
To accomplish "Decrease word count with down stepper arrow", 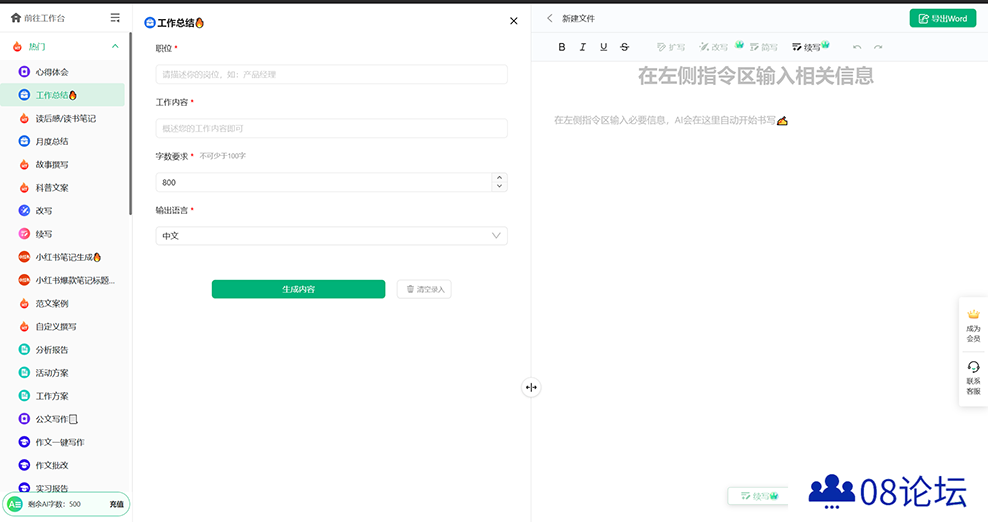I will coord(500,187).
